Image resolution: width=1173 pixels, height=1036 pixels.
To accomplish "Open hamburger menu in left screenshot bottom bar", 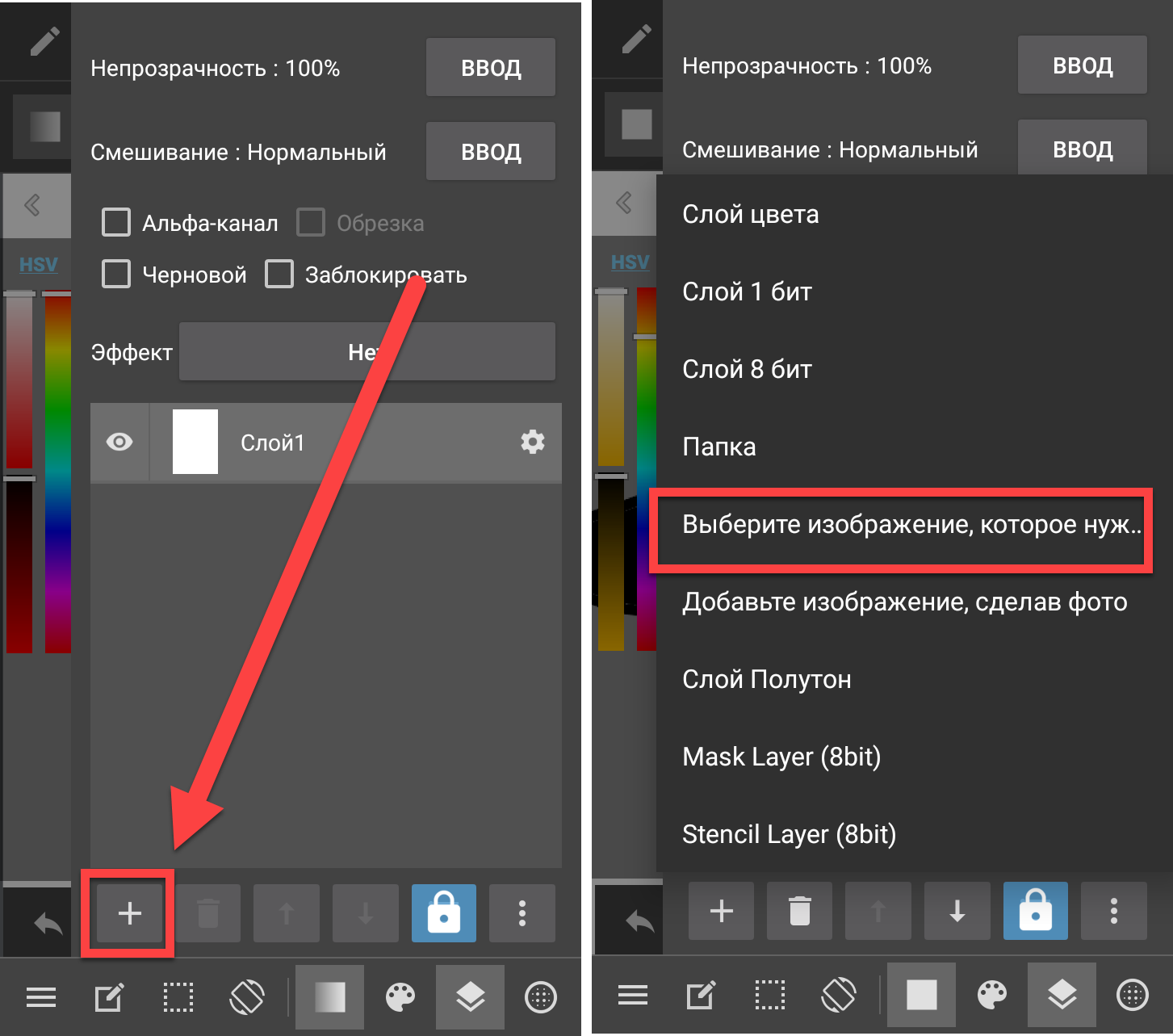I will pos(41,998).
